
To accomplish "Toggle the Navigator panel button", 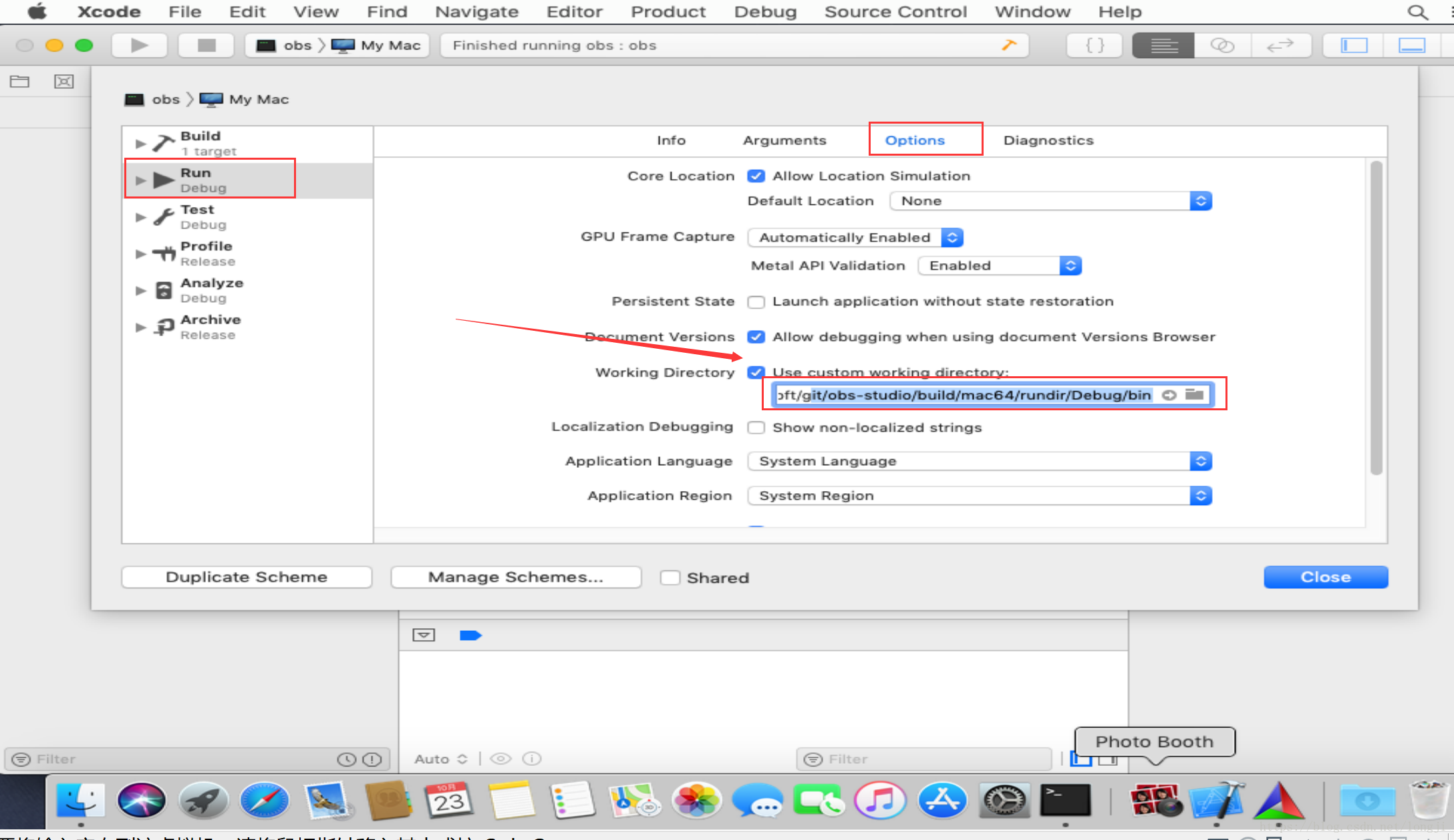I will coord(1354,45).
